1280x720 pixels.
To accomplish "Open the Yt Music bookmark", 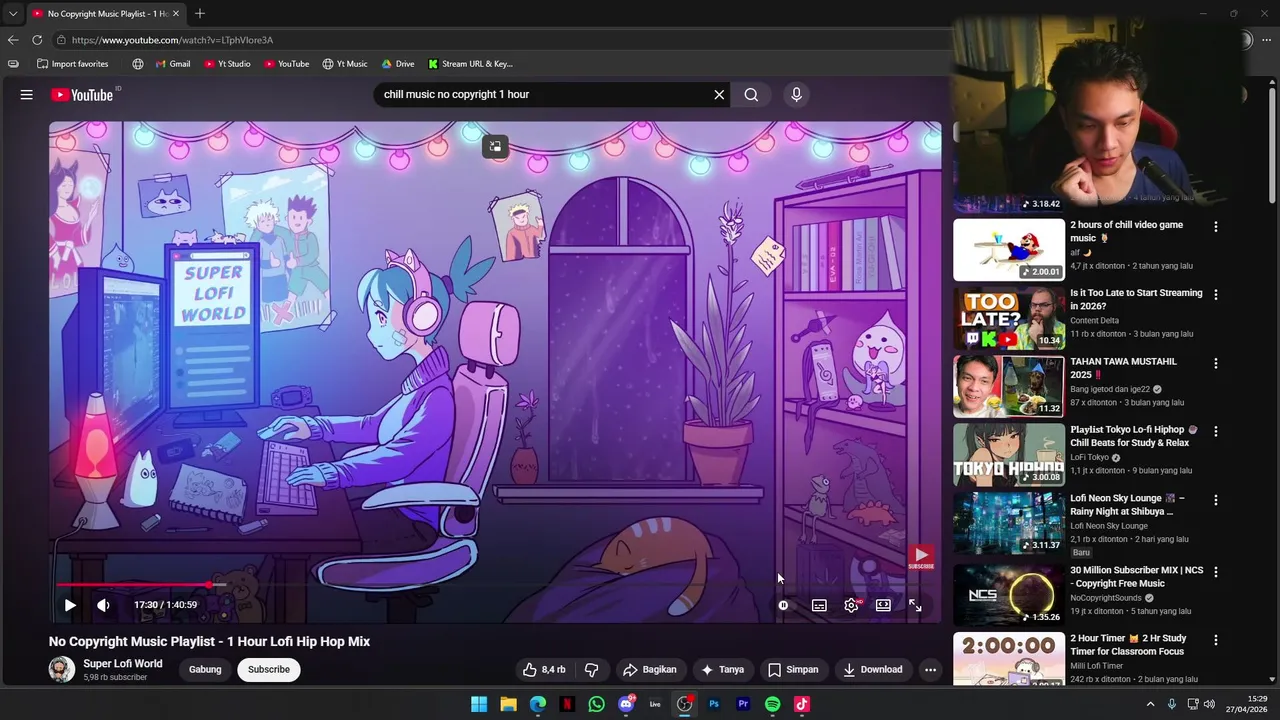I will [x=345, y=64].
